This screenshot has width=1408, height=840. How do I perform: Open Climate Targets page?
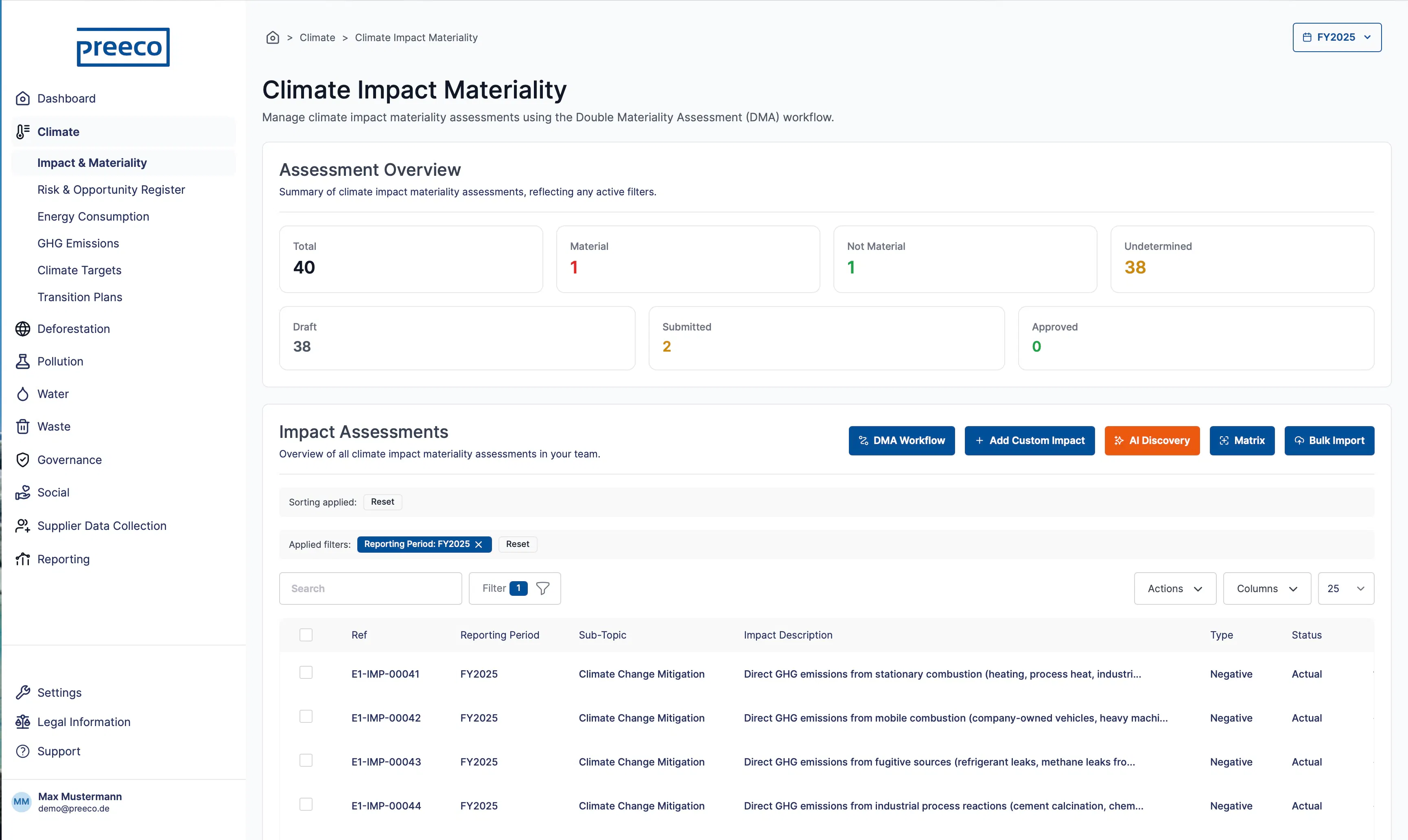pyautogui.click(x=79, y=271)
